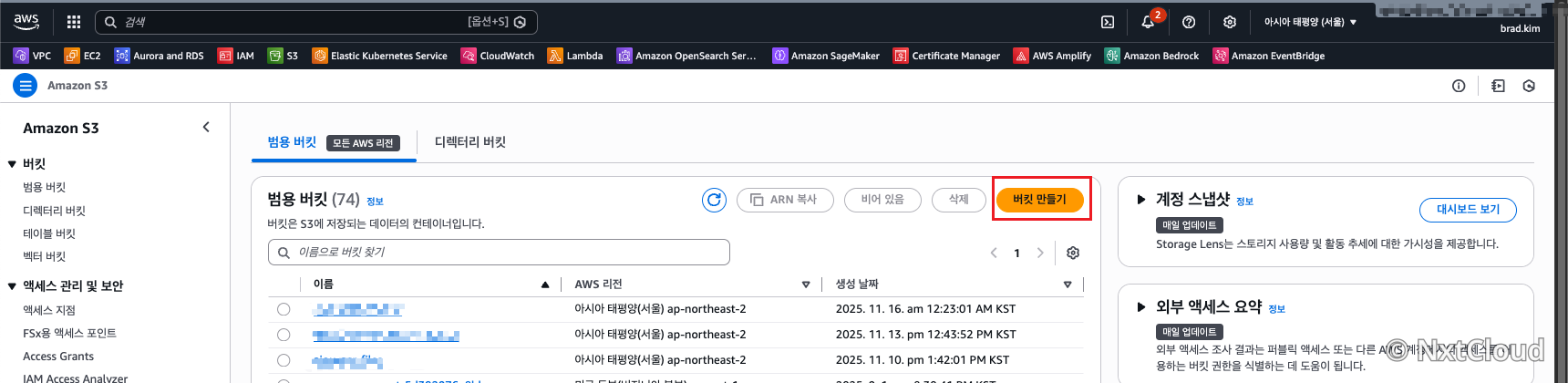Open 액세스 지점 in sidebar

coord(49,310)
